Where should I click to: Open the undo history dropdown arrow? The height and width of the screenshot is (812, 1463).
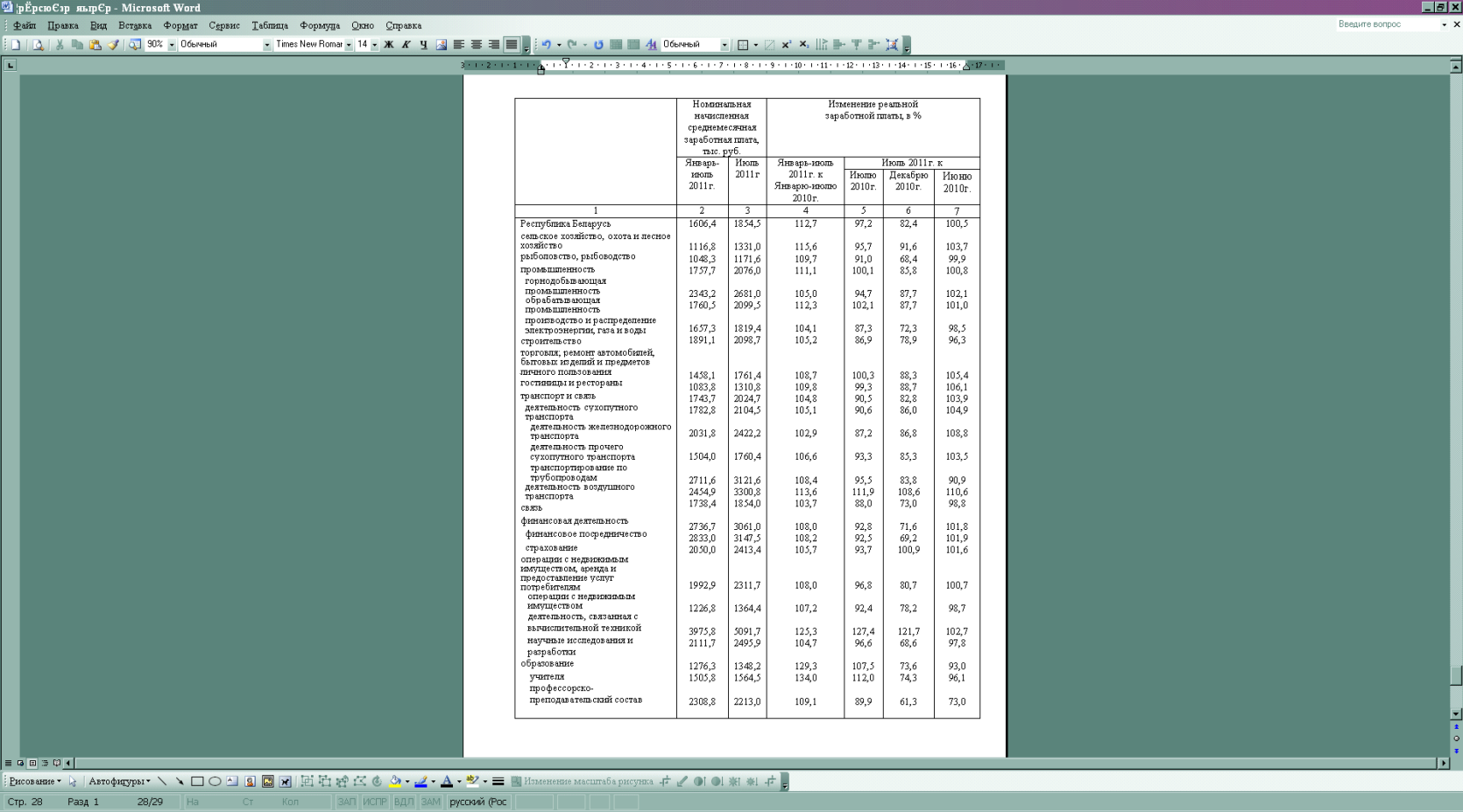pos(559,45)
